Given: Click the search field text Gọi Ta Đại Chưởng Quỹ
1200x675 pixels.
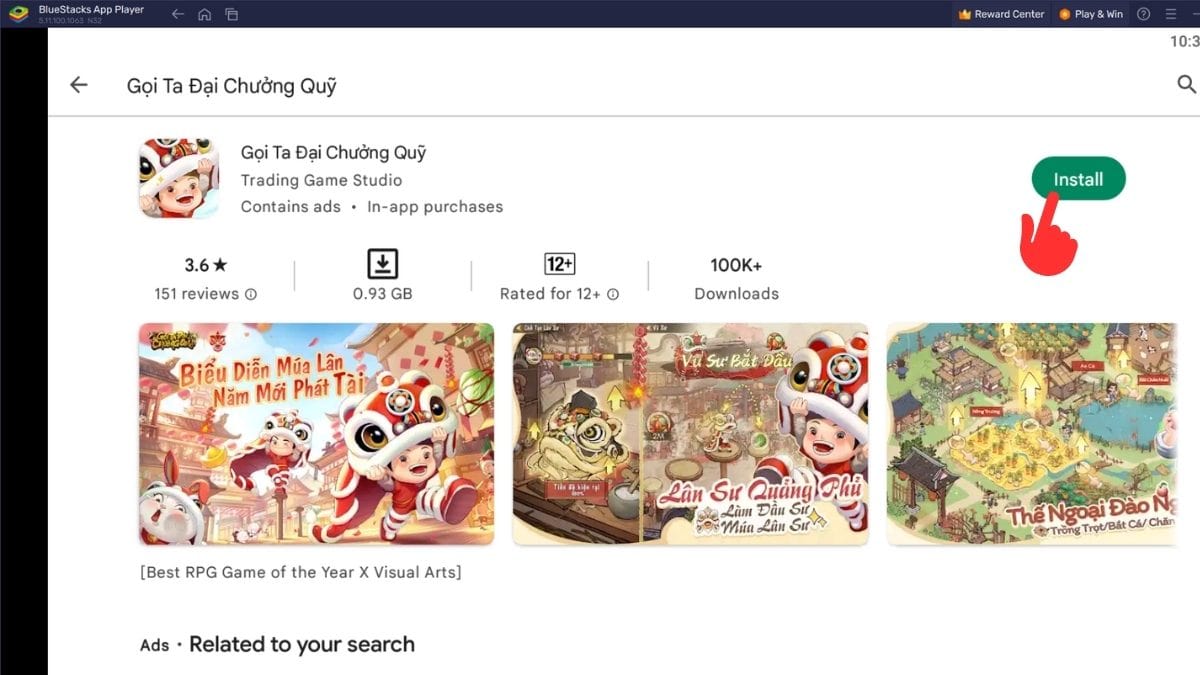Looking at the screenshot, I should tap(232, 86).
